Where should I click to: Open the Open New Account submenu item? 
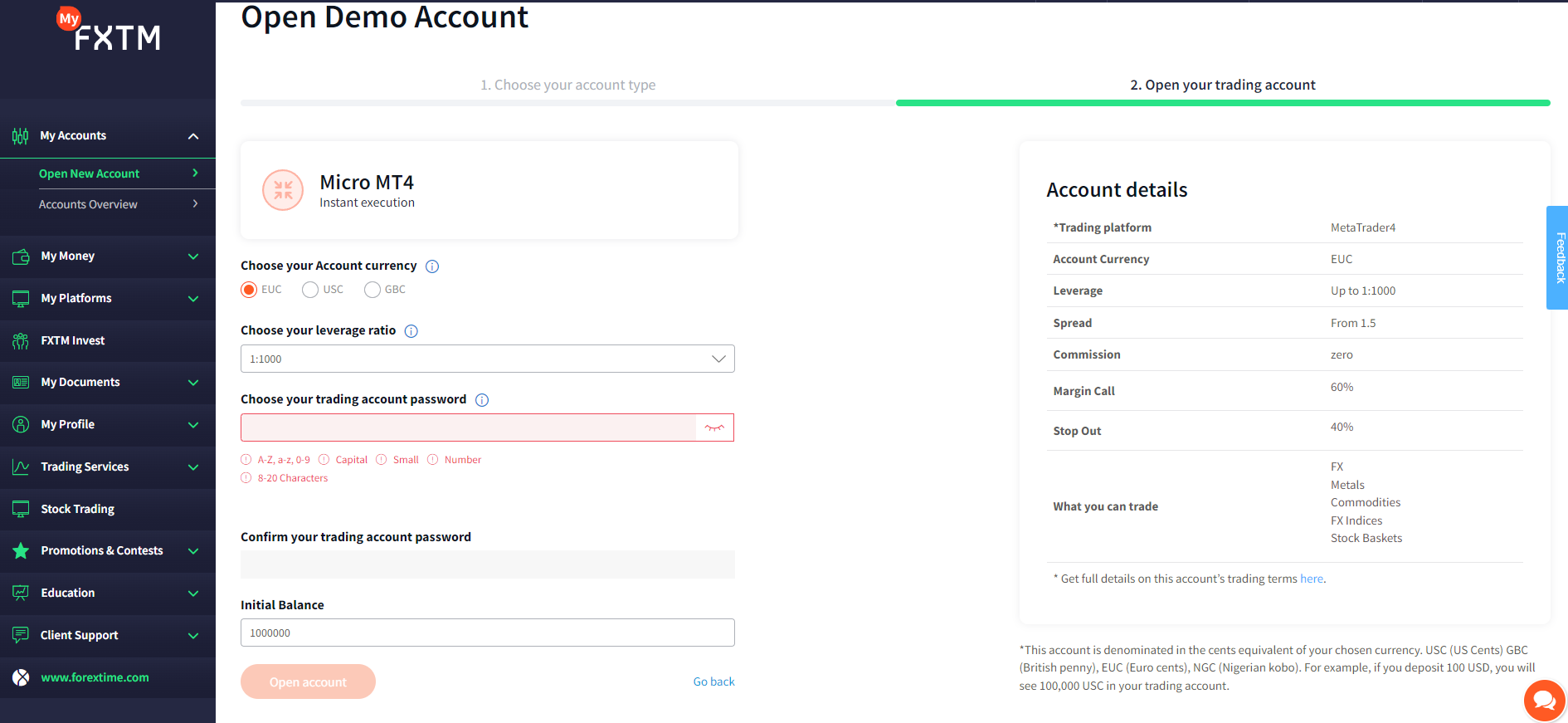tap(108, 173)
